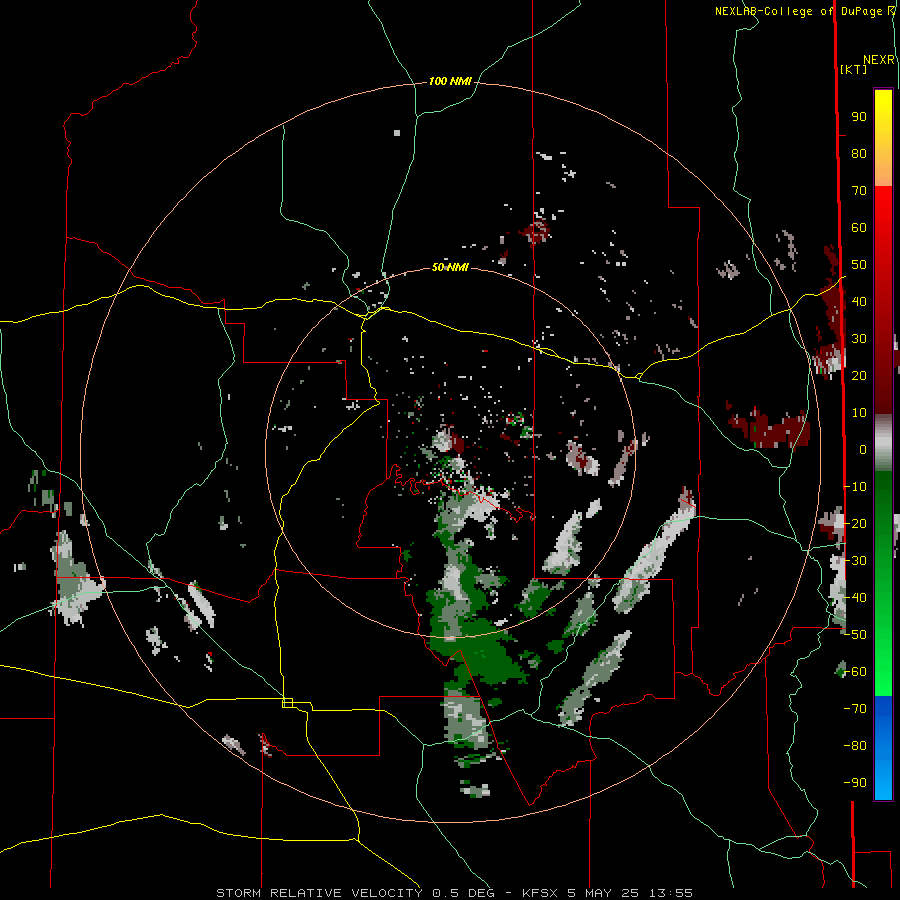
Task: Click the positive 20 scale value
Action: (x=859, y=375)
